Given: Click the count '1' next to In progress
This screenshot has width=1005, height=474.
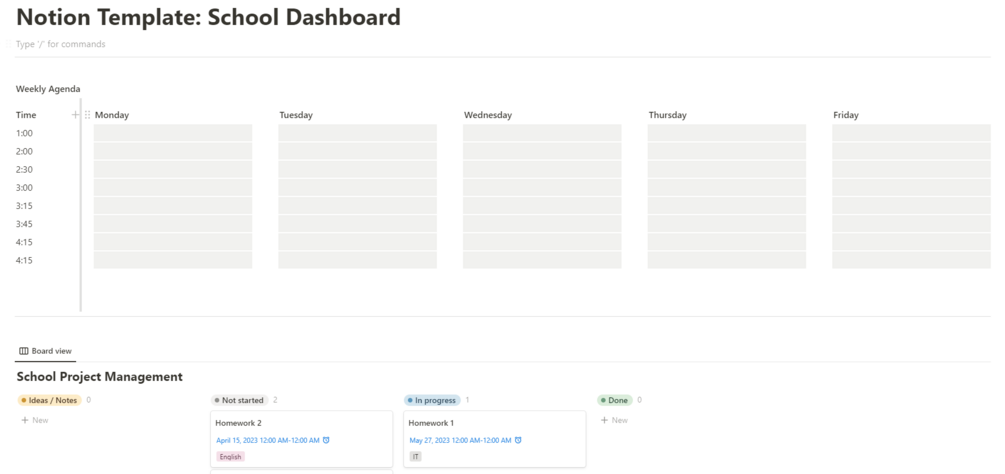Looking at the screenshot, I should pos(467,400).
